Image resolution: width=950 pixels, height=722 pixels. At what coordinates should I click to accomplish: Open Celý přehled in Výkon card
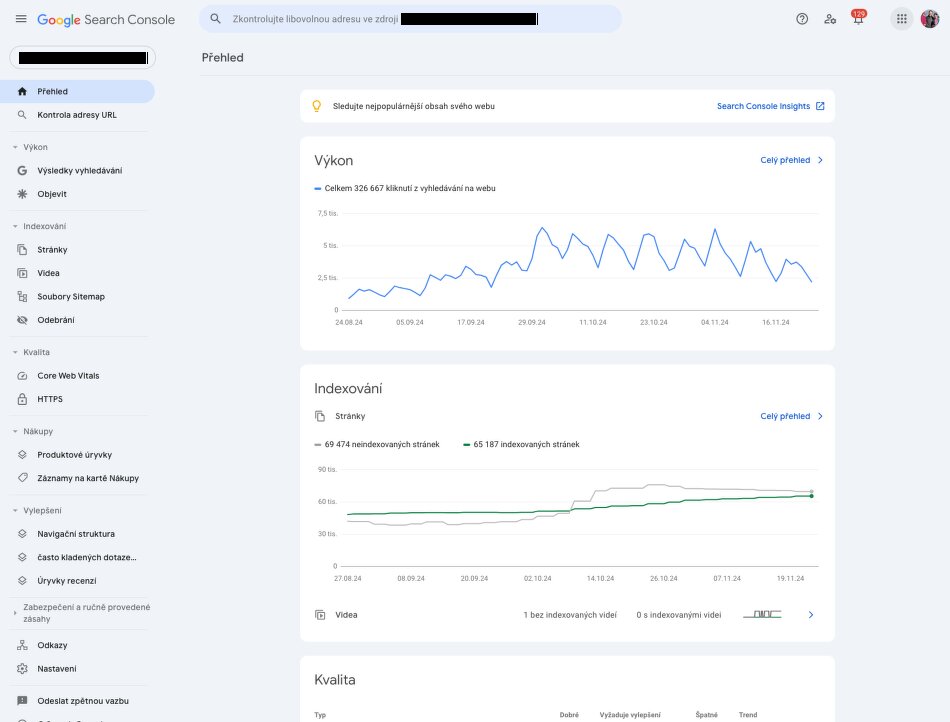click(x=791, y=160)
